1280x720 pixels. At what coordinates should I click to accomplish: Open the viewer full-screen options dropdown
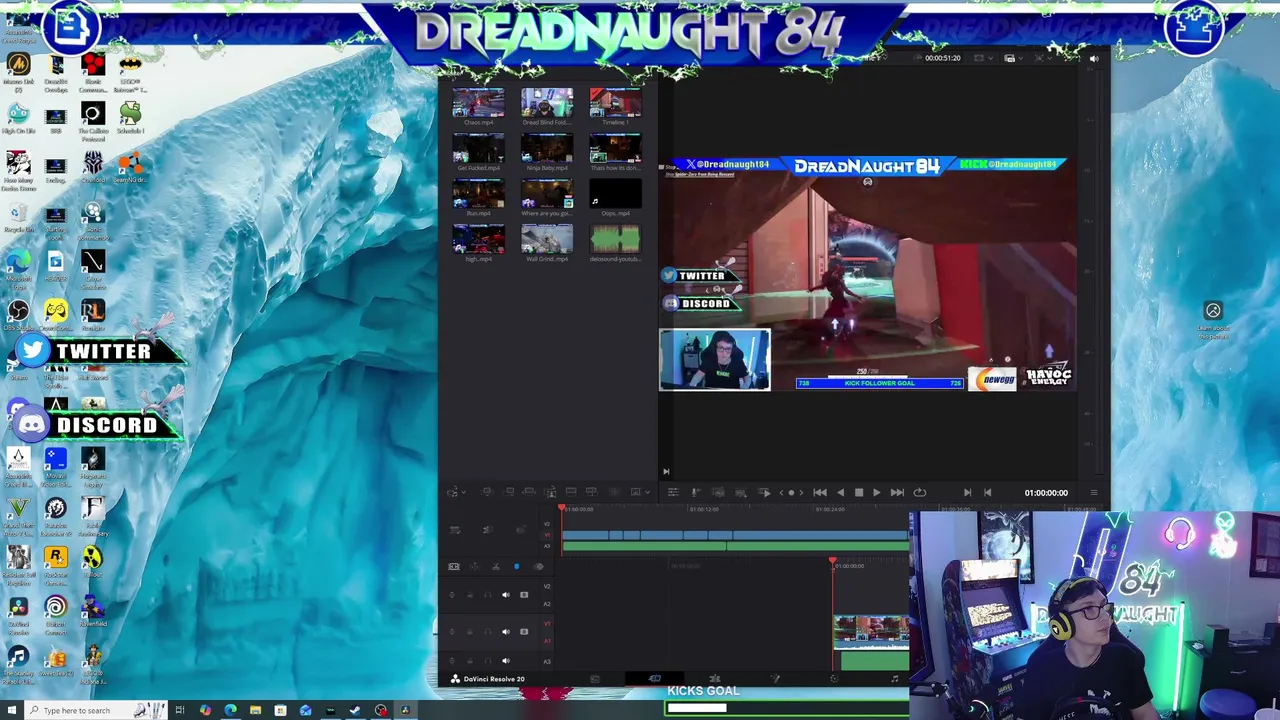tap(1050, 58)
